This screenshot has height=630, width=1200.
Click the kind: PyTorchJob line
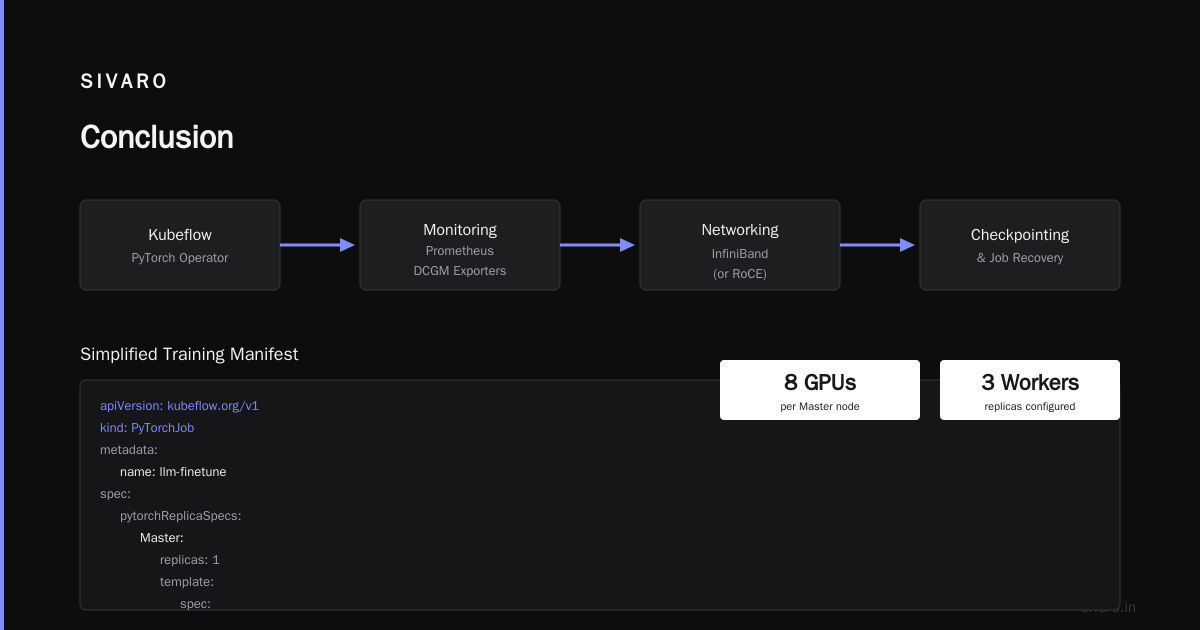point(147,428)
